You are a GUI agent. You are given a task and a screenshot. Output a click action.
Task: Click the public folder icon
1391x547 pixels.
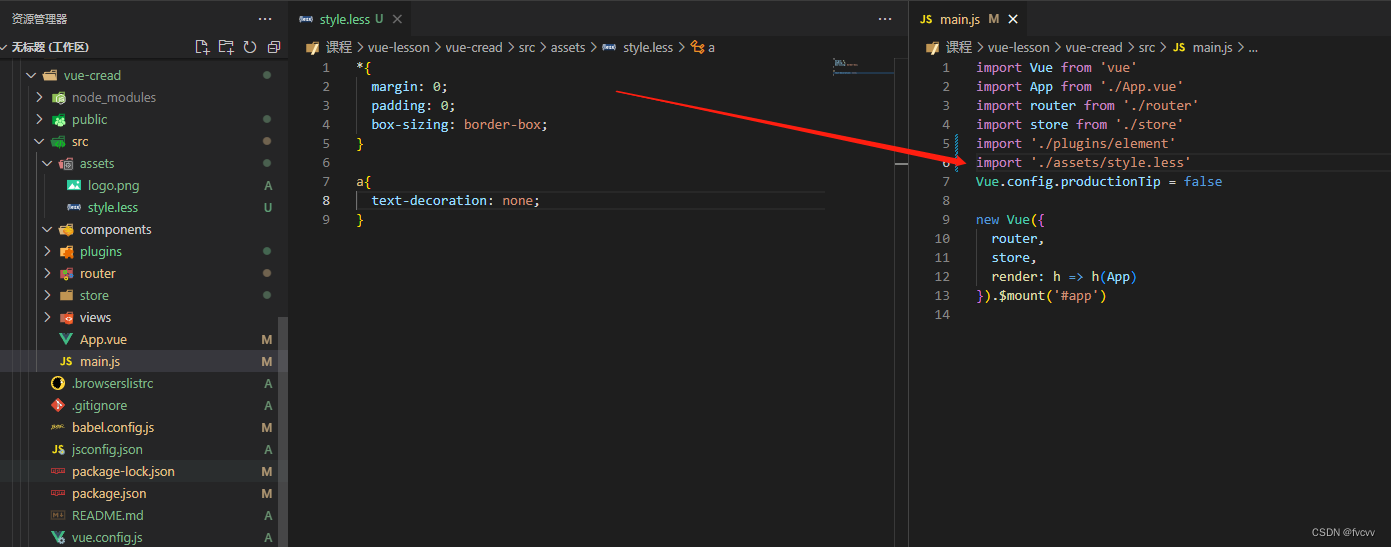59,119
